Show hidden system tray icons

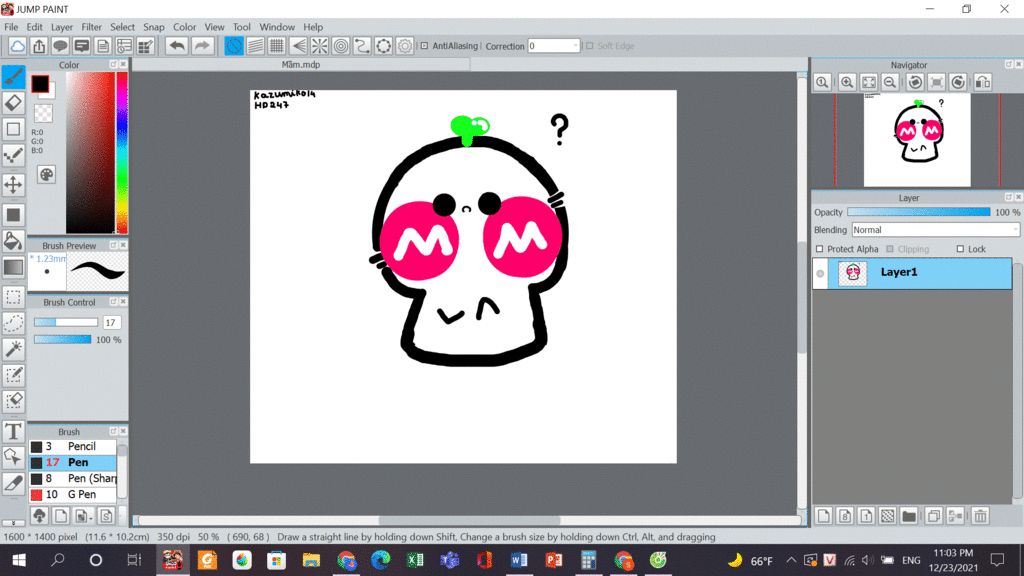coord(791,560)
